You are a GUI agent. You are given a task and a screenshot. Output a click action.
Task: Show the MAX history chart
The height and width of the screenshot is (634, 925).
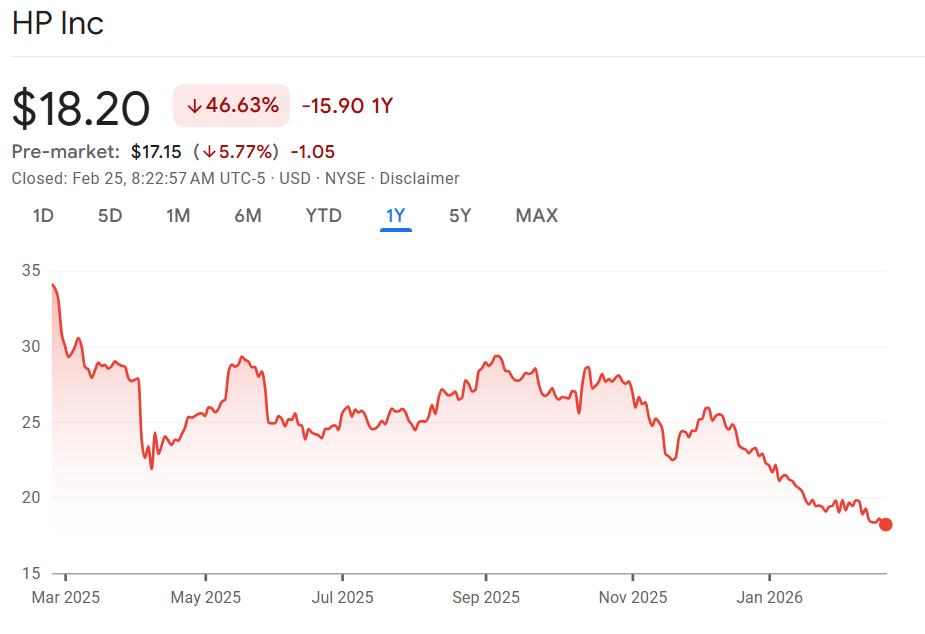(x=536, y=215)
